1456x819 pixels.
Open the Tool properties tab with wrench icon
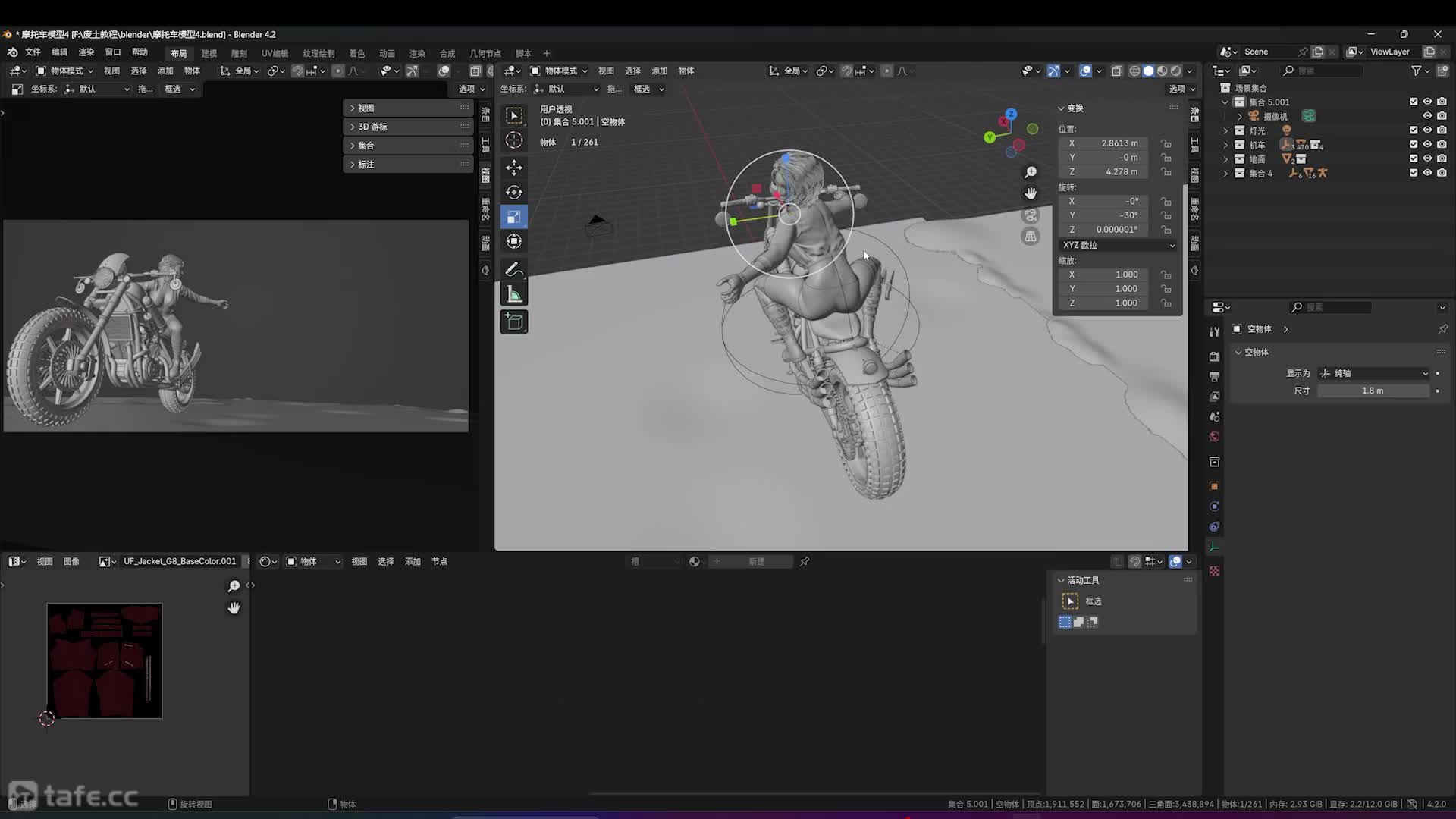1214,331
